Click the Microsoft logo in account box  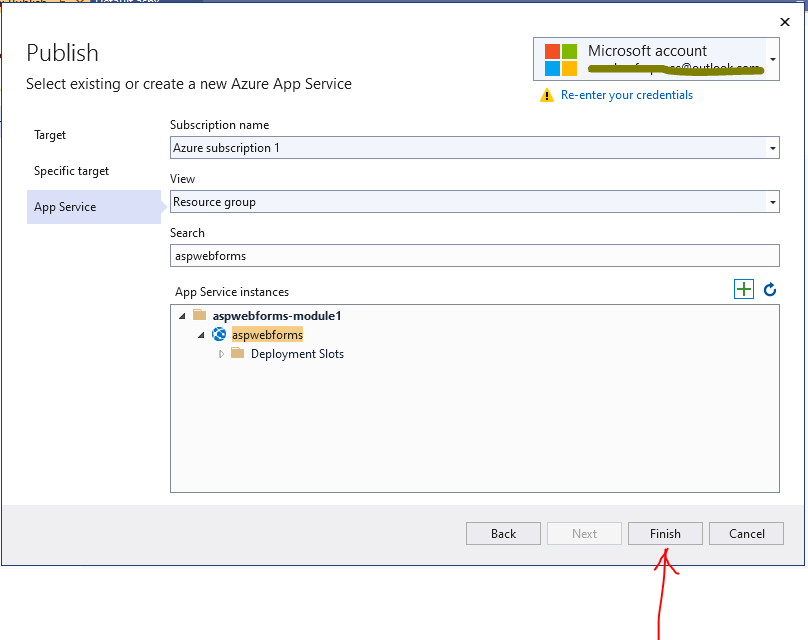click(561, 59)
